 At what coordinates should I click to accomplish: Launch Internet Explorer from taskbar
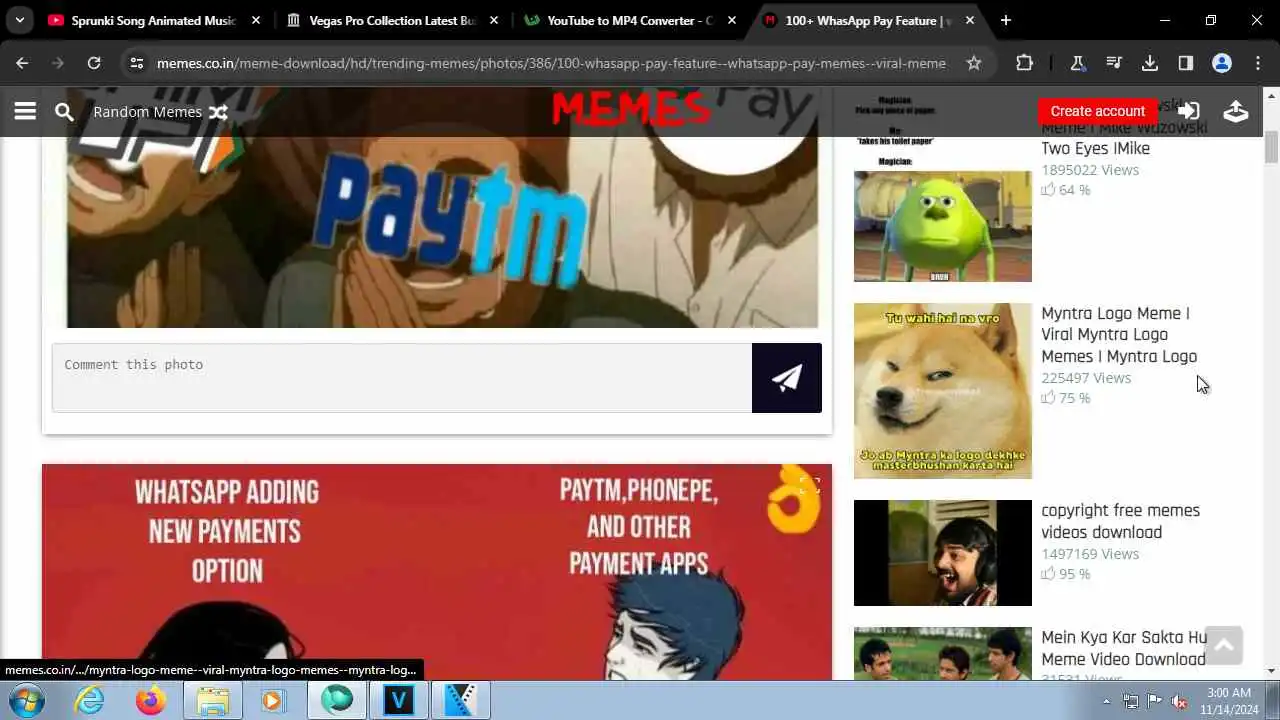coord(89,700)
